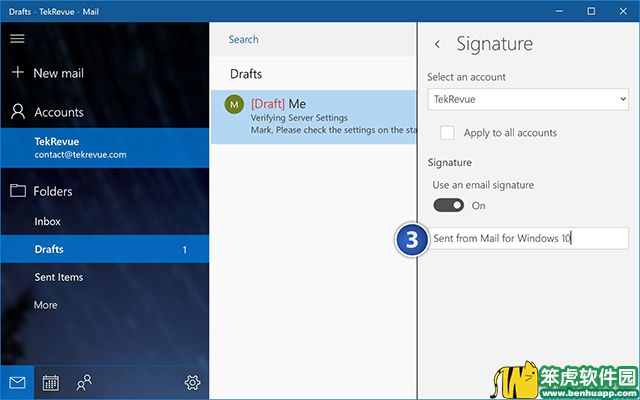Open the Sent Items folder
This screenshot has height=400, width=640.
coord(104,277)
